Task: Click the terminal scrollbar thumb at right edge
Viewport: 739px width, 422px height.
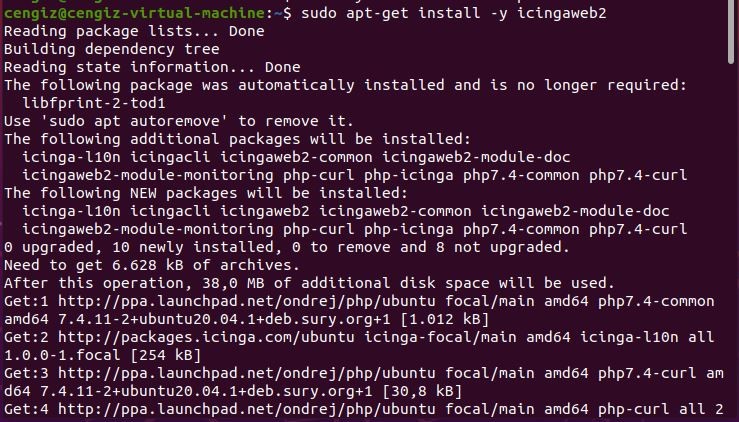Action: [731, 33]
